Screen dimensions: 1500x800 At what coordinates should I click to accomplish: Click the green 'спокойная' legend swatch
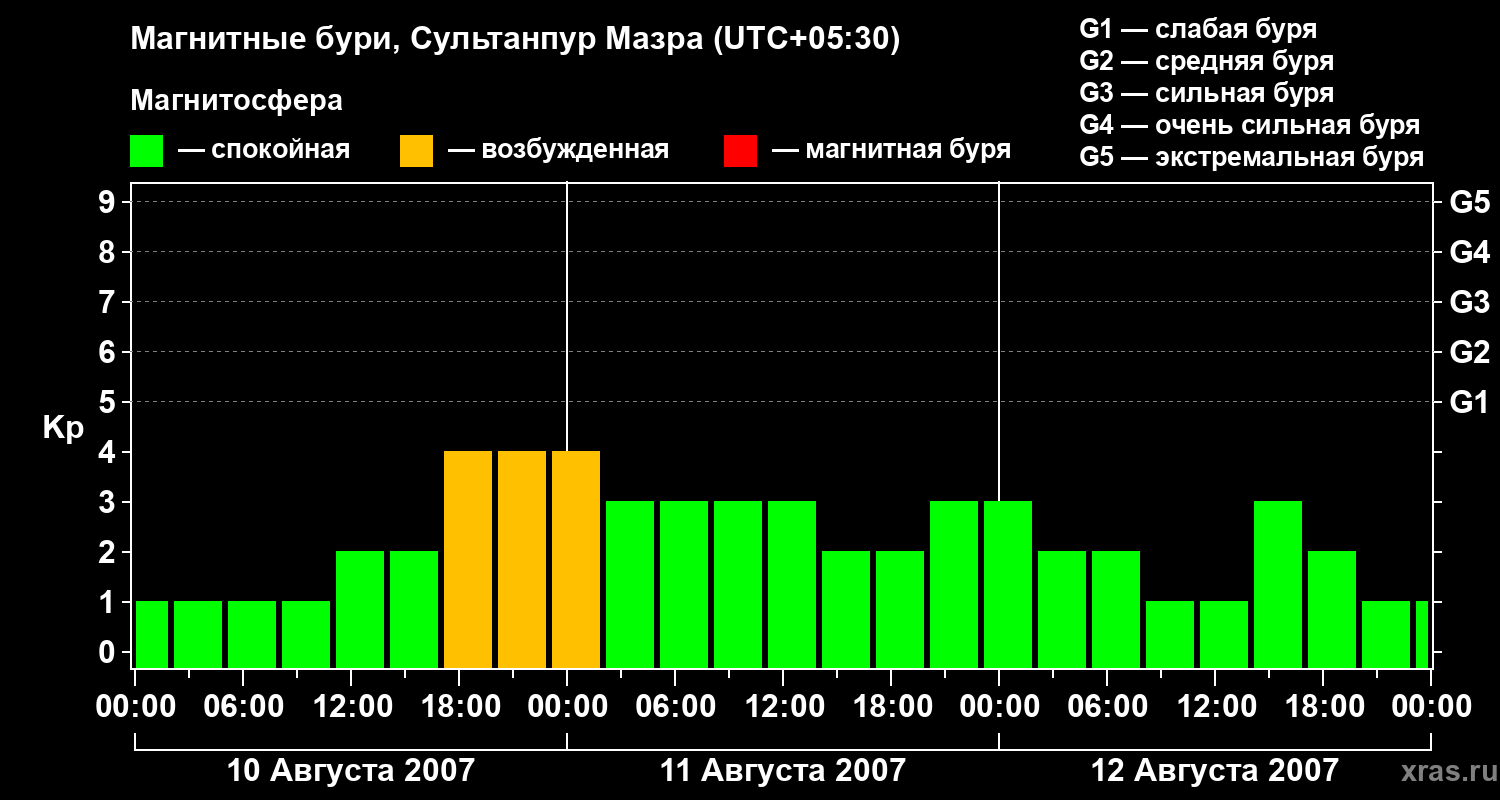click(x=147, y=150)
